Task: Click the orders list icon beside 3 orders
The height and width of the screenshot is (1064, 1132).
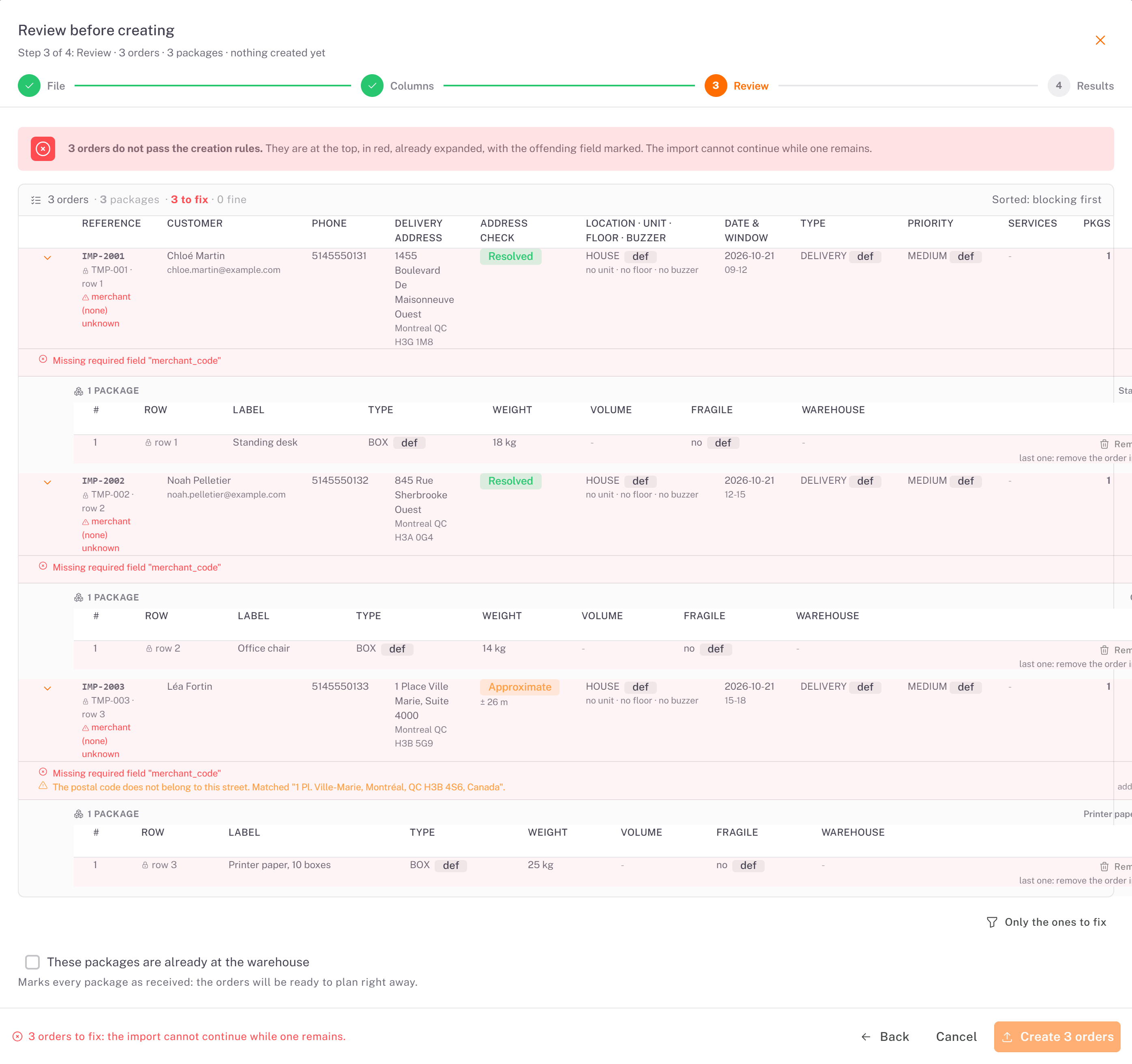Action: 36,200
